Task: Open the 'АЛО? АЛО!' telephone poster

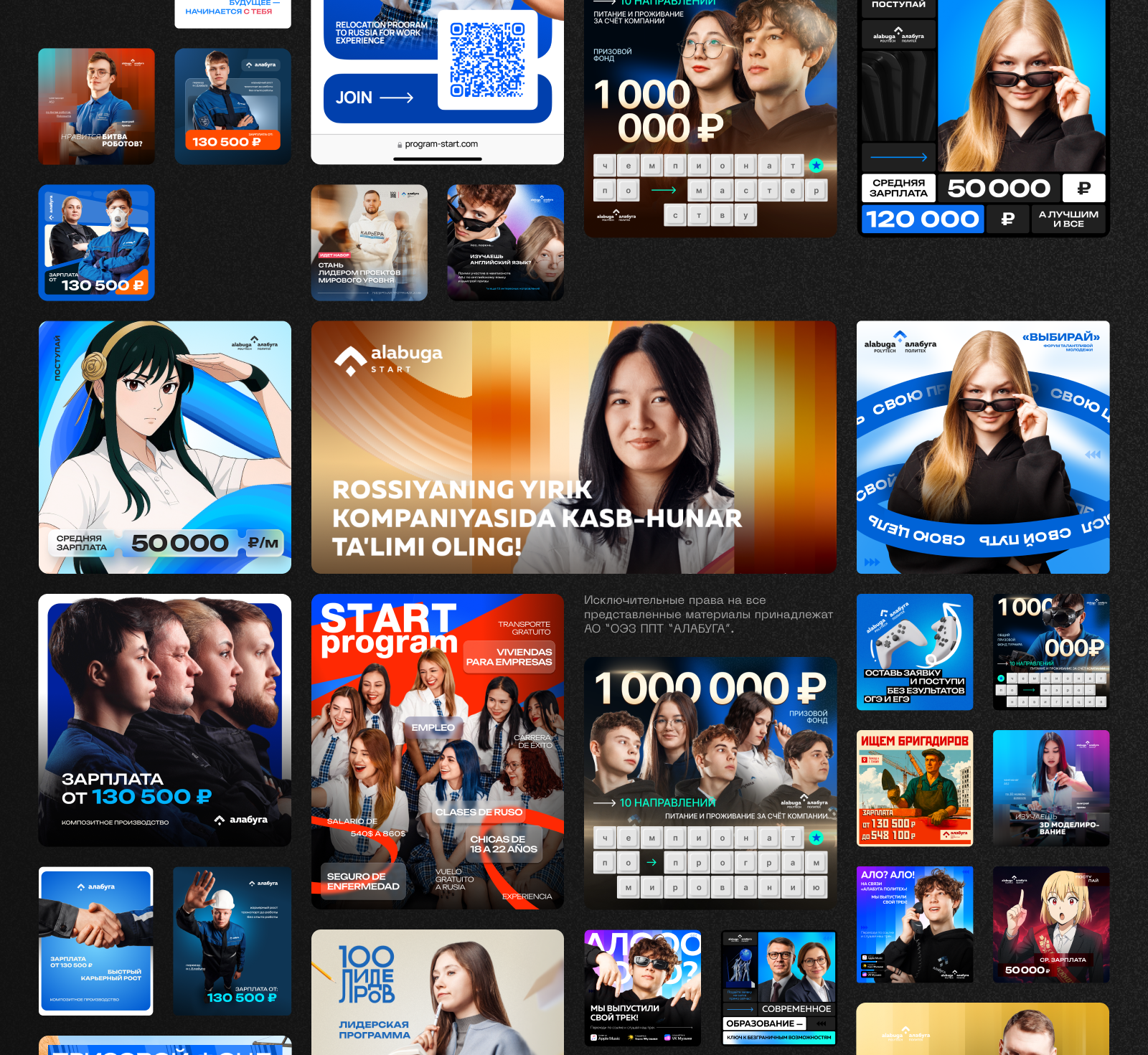Action: [x=915, y=924]
